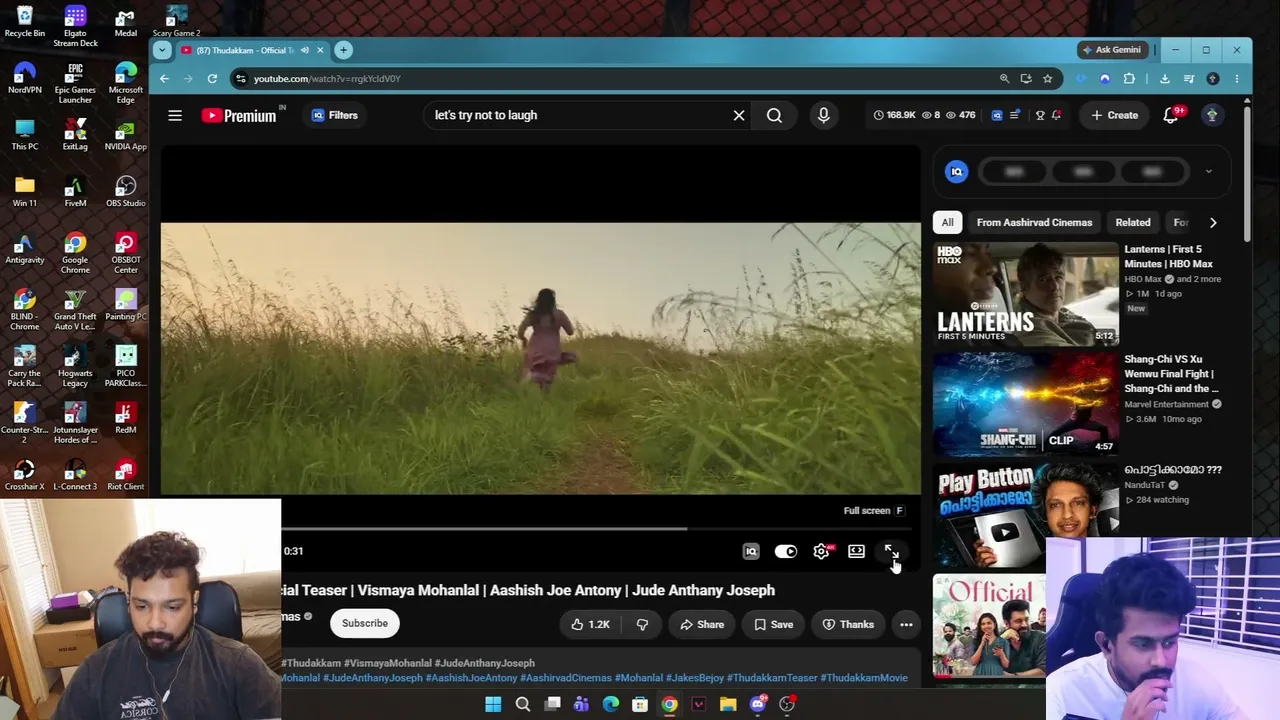Open YouTube notifications bell
The width and height of the screenshot is (1280, 720).
1171,115
